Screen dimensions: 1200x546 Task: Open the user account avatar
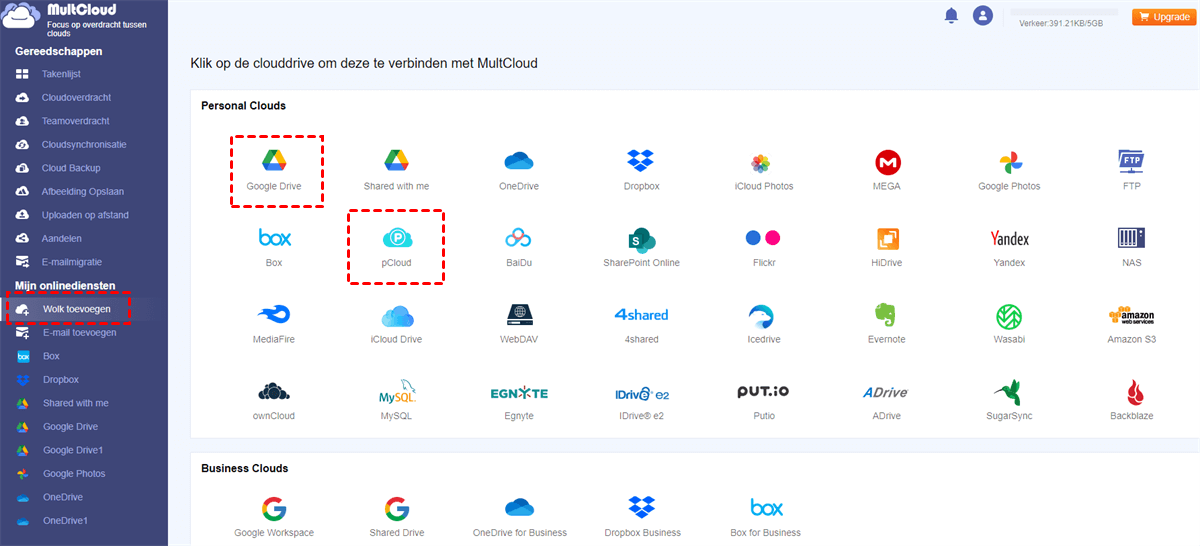point(983,15)
